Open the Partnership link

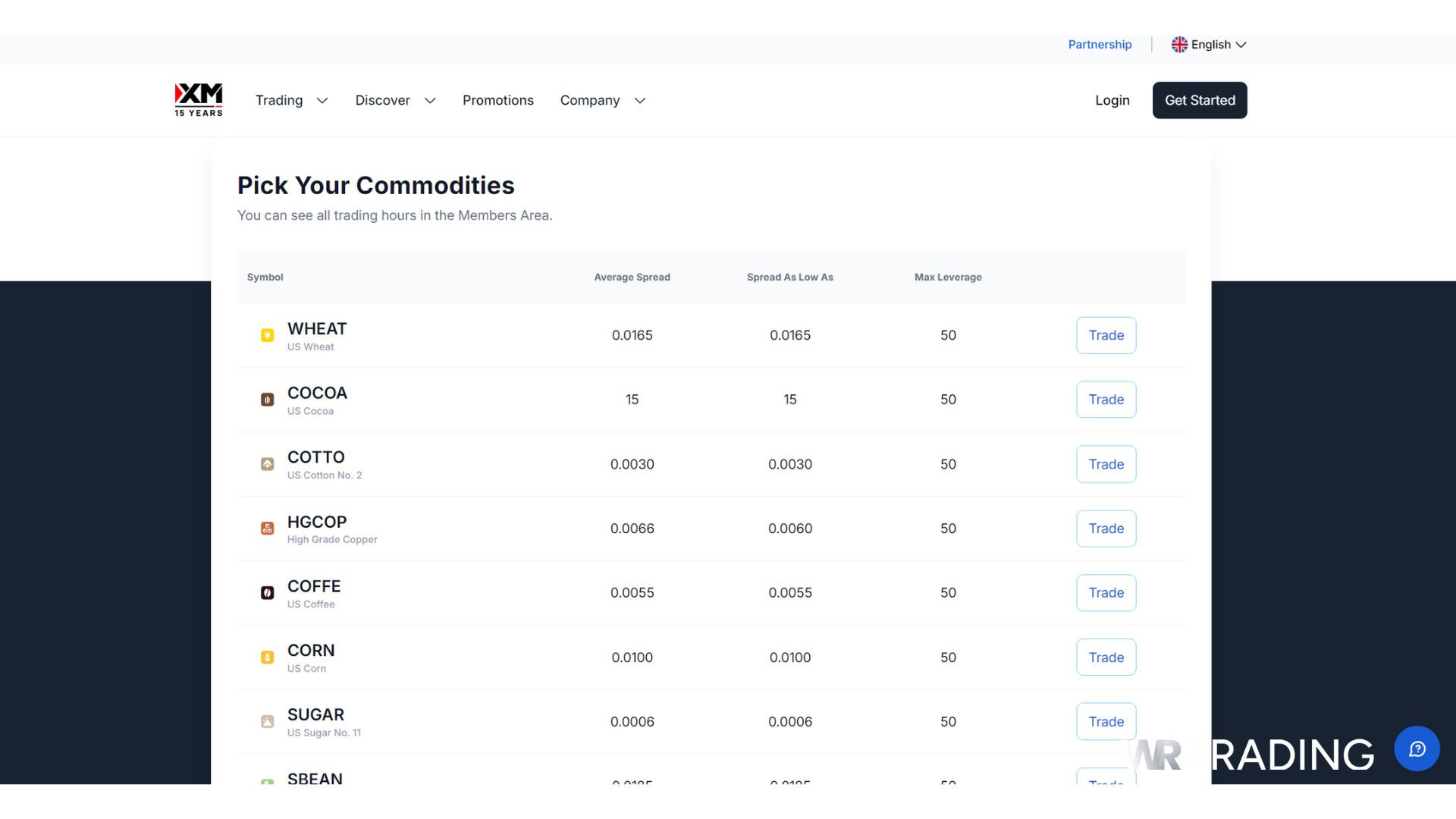point(1100,45)
